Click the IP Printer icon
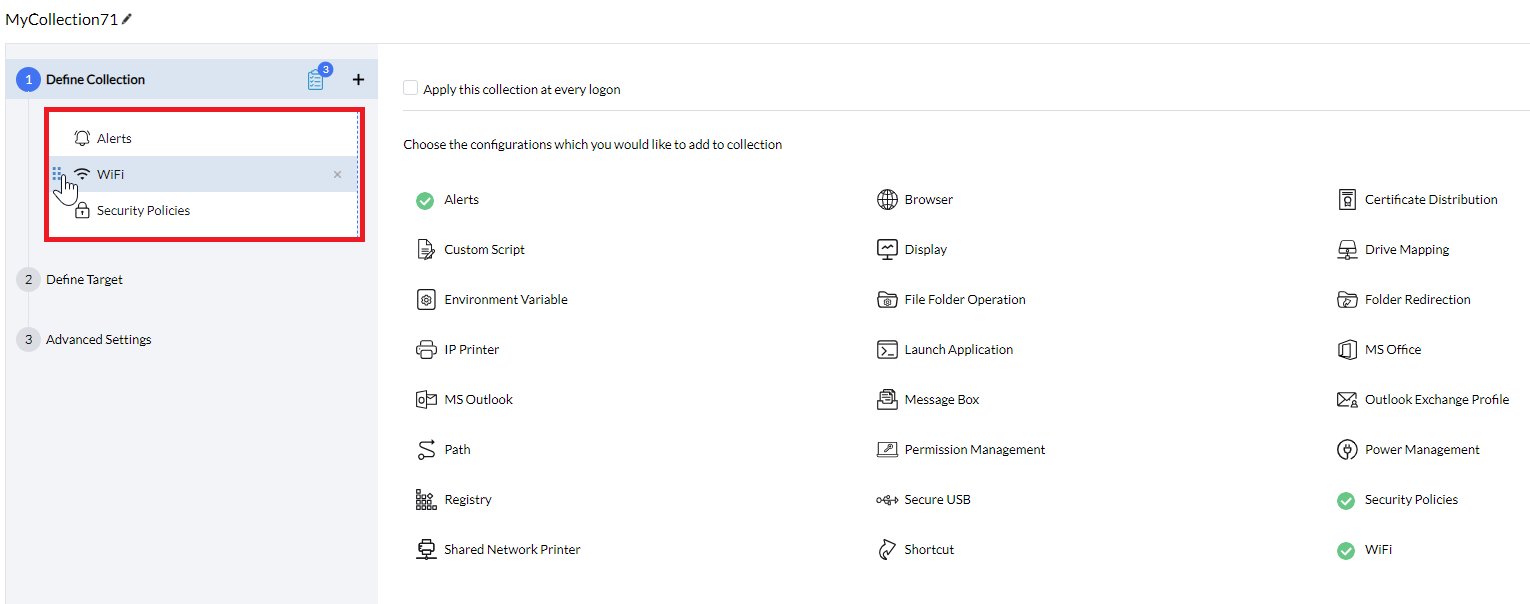The width and height of the screenshot is (1530, 604). coord(426,350)
